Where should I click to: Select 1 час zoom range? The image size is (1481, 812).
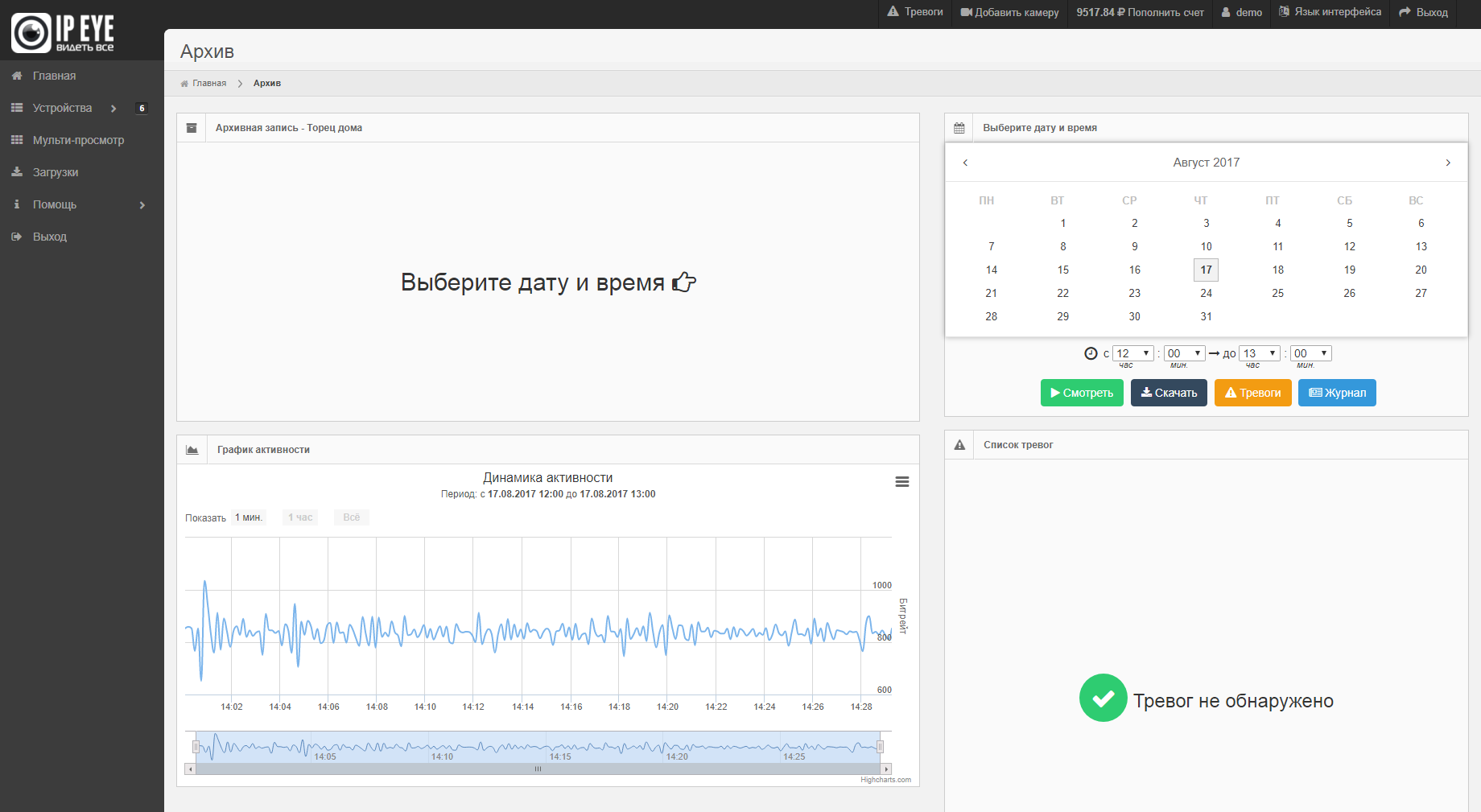click(300, 517)
